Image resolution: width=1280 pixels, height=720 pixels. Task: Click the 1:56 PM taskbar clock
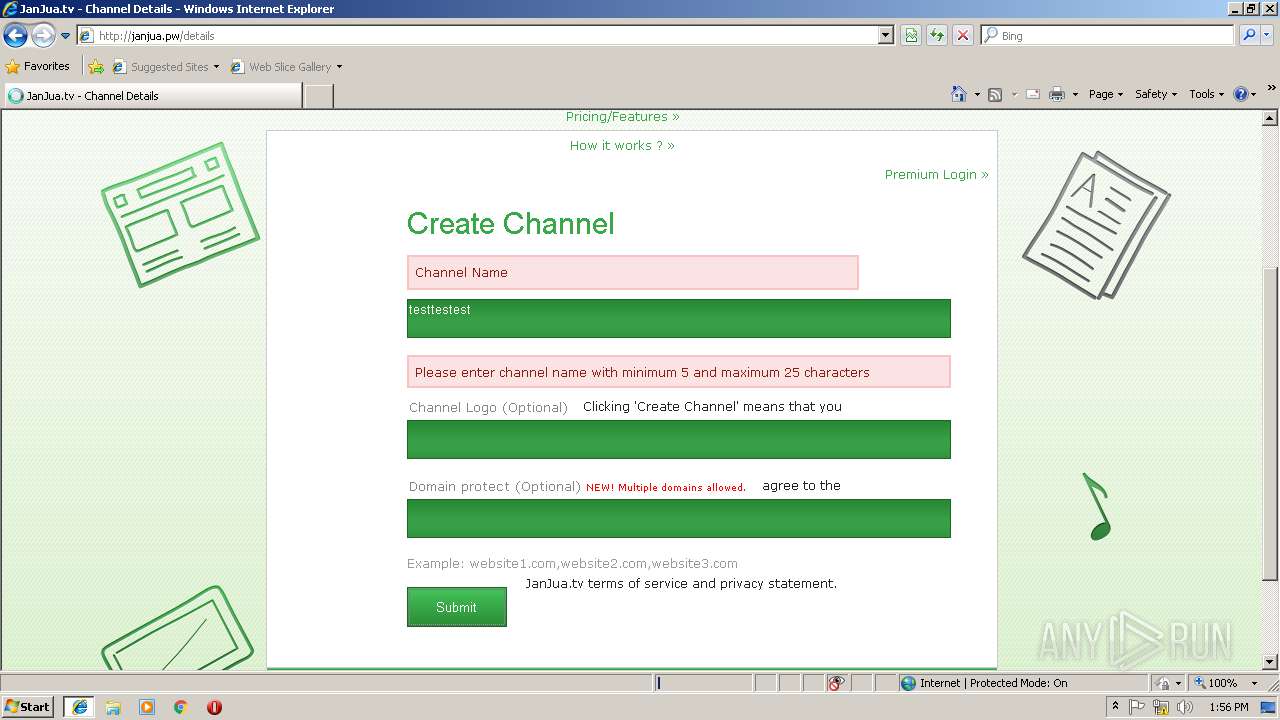[1228, 707]
